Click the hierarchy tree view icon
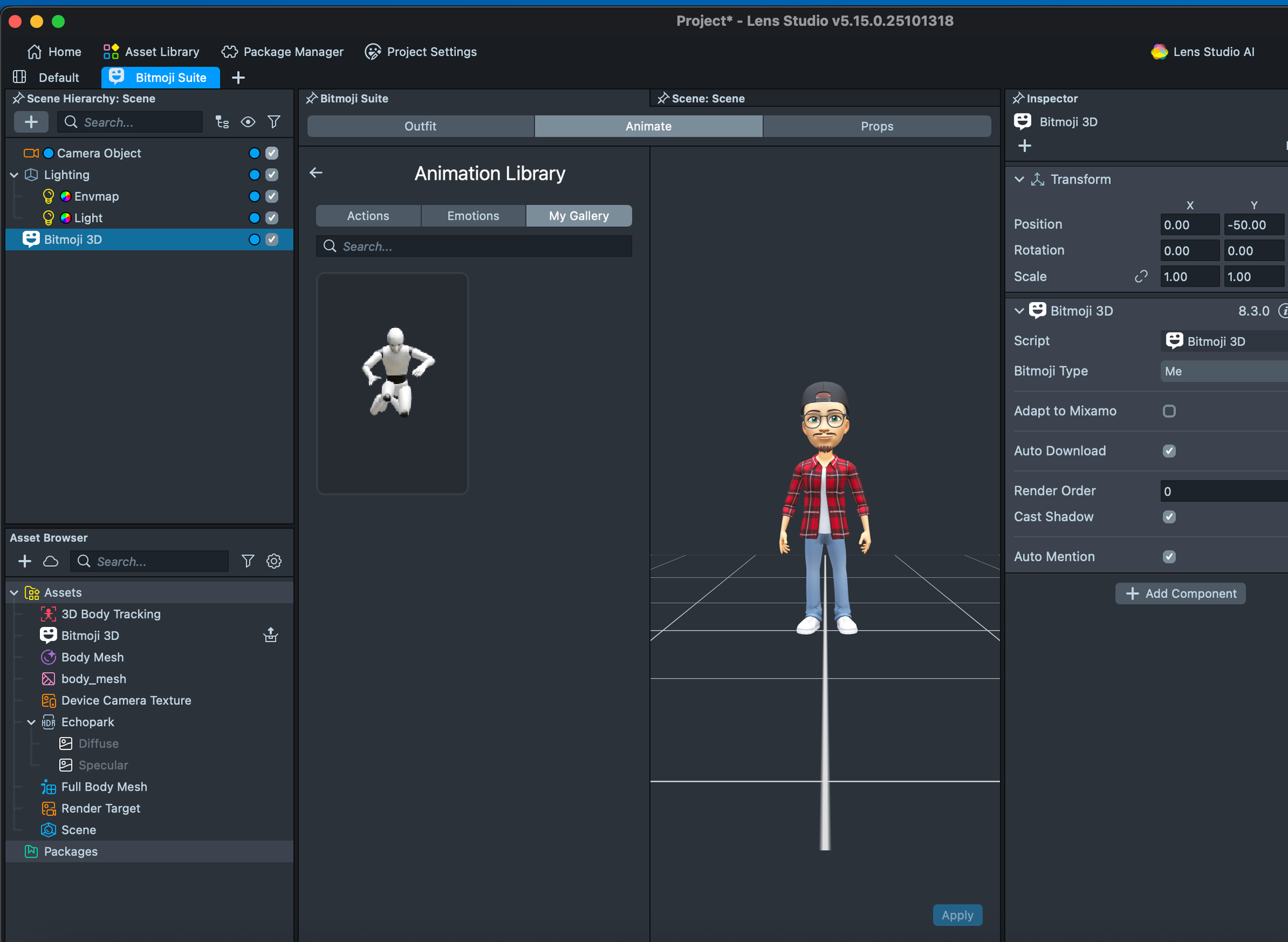This screenshot has width=1288, height=942. click(222, 122)
